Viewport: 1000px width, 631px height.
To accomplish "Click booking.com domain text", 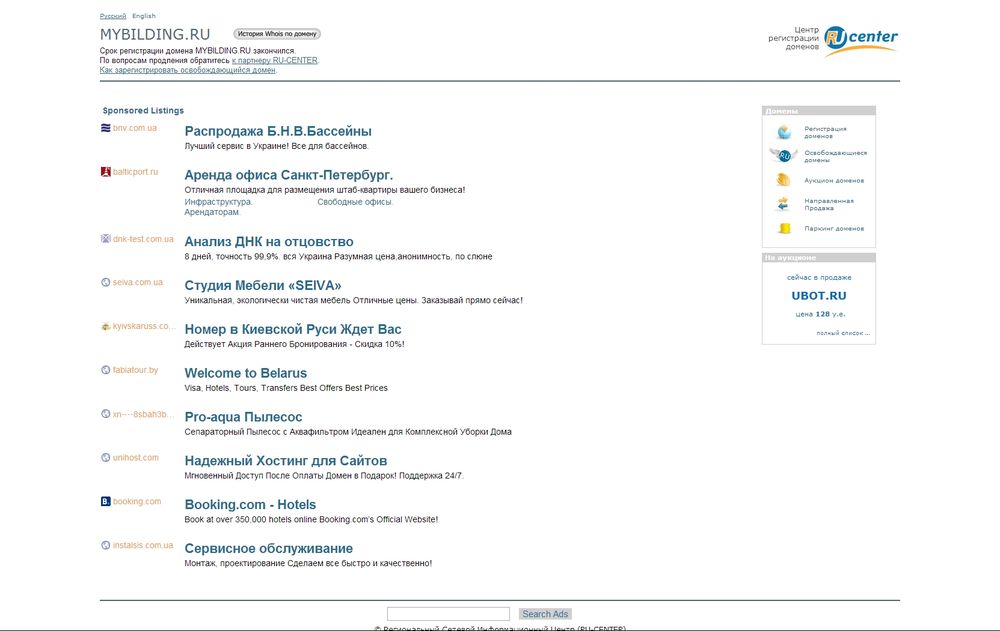I will 137,501.
